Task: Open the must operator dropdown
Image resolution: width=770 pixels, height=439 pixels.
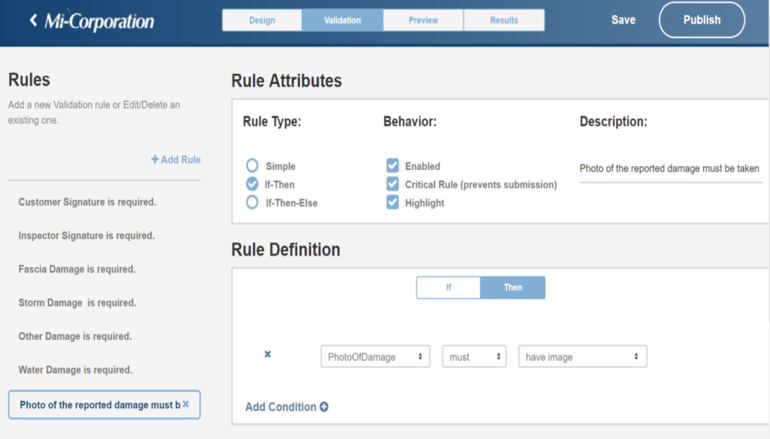Action: (x=474, y=357)
